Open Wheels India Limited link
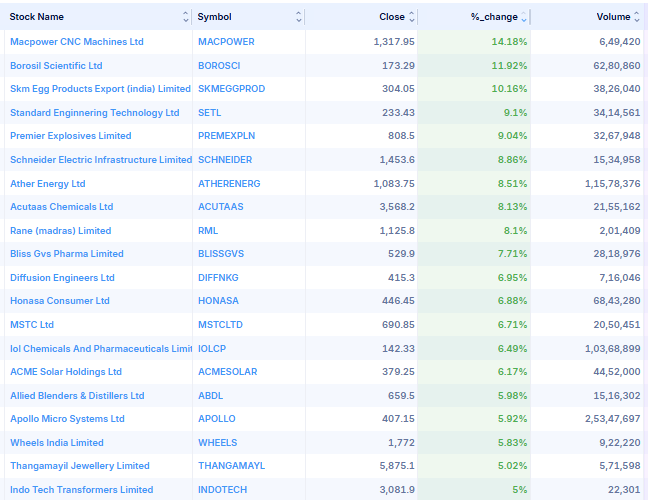 click(57, 443)
